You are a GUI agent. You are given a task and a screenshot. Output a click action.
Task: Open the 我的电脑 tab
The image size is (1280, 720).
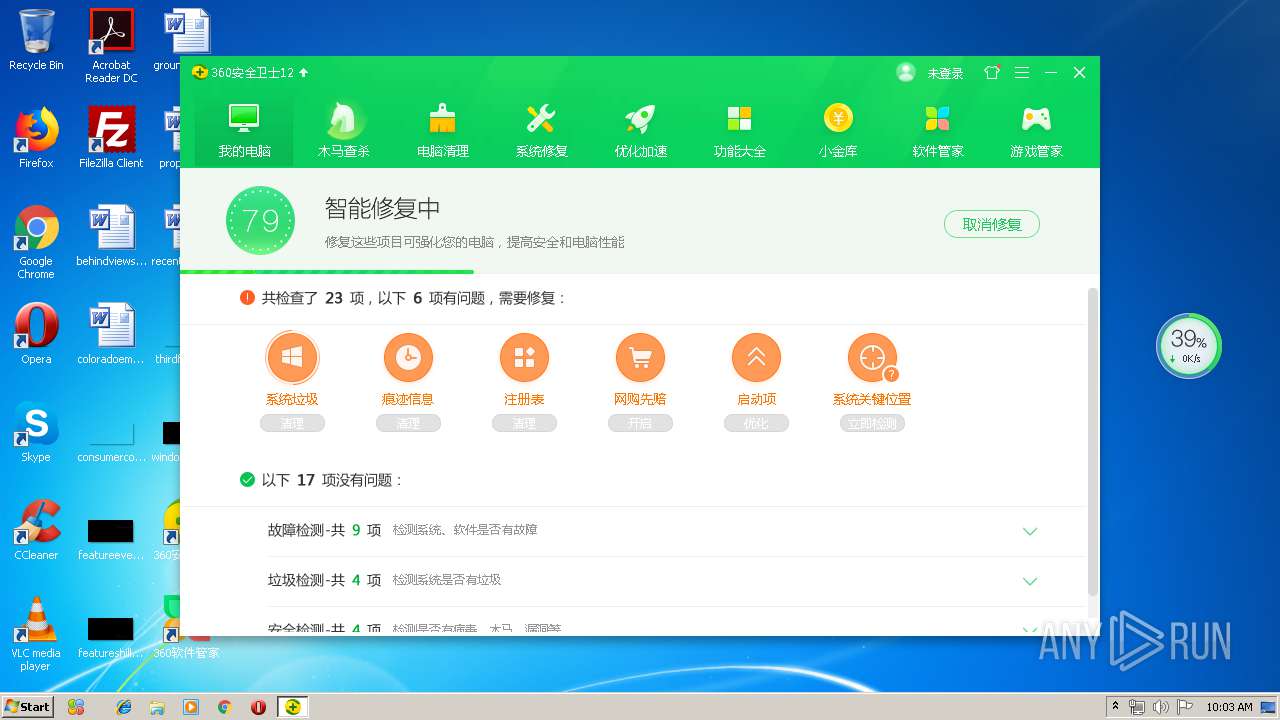[244, 130]
